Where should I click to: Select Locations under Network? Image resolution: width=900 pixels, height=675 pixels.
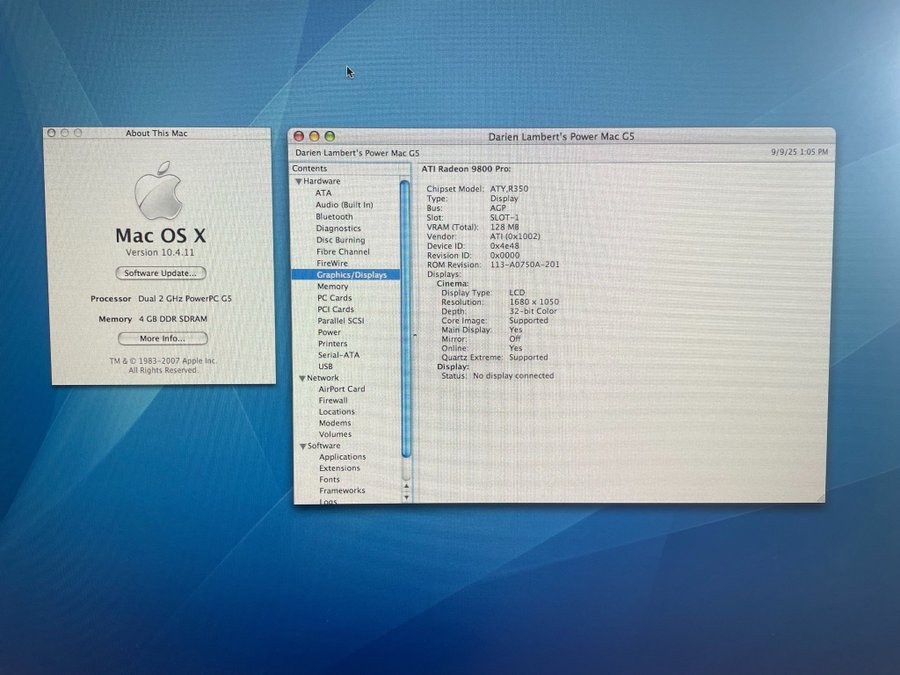coord(336,412)
